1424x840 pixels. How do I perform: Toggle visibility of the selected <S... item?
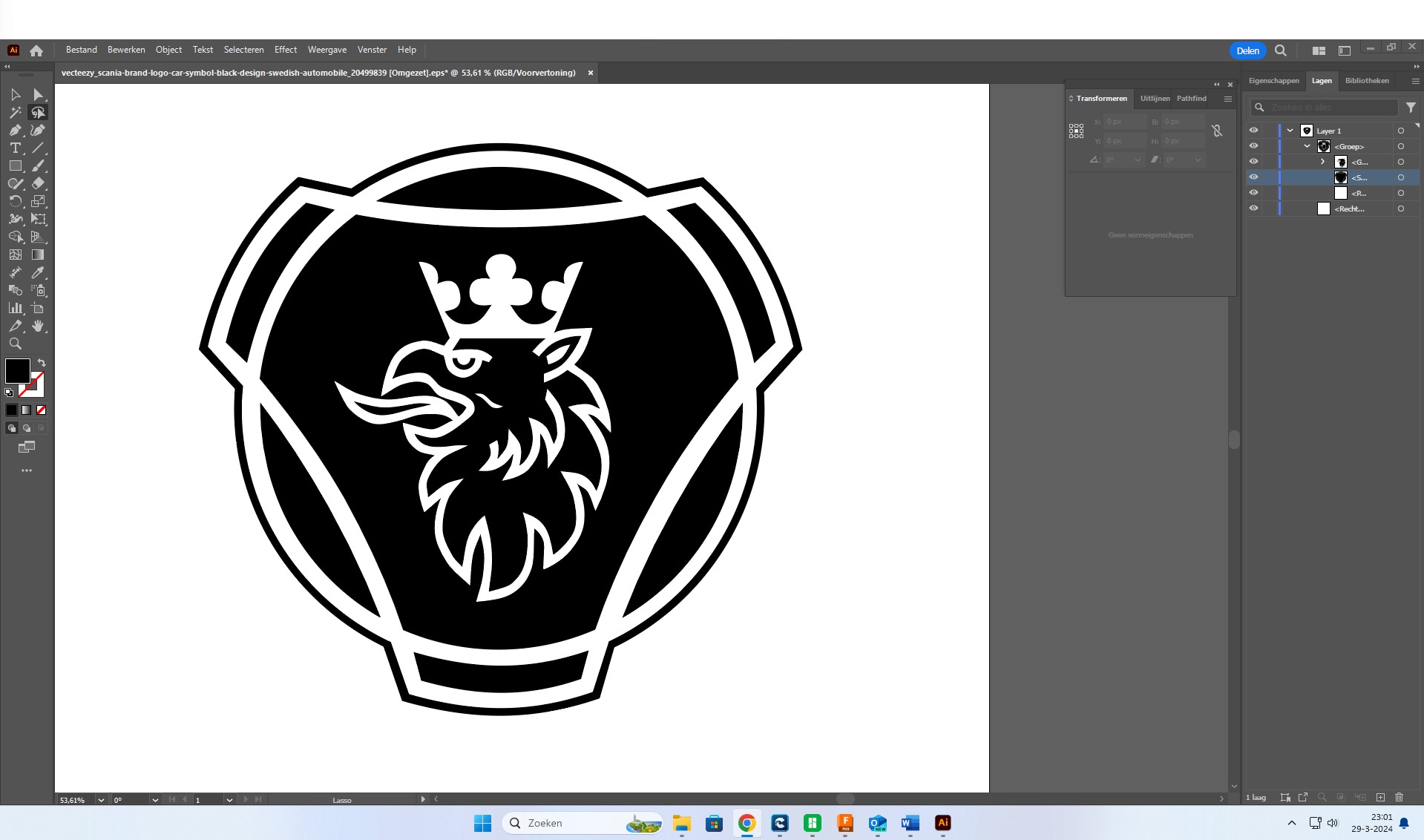point(1253,177)
